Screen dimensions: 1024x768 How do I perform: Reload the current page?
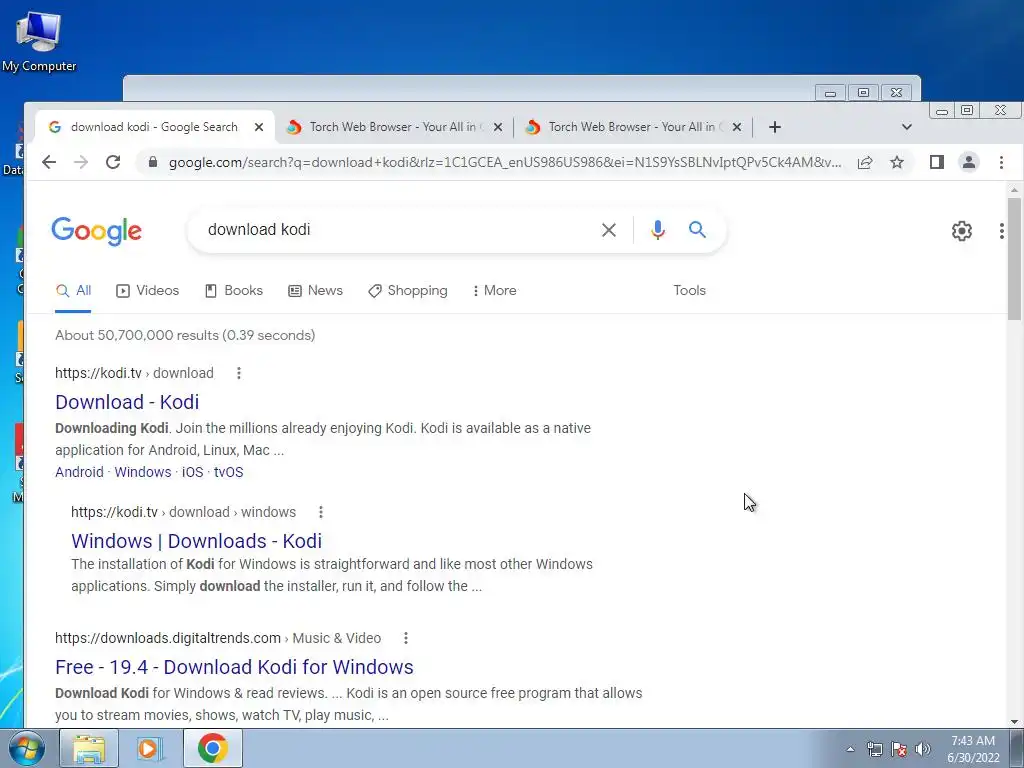(113, 162)
